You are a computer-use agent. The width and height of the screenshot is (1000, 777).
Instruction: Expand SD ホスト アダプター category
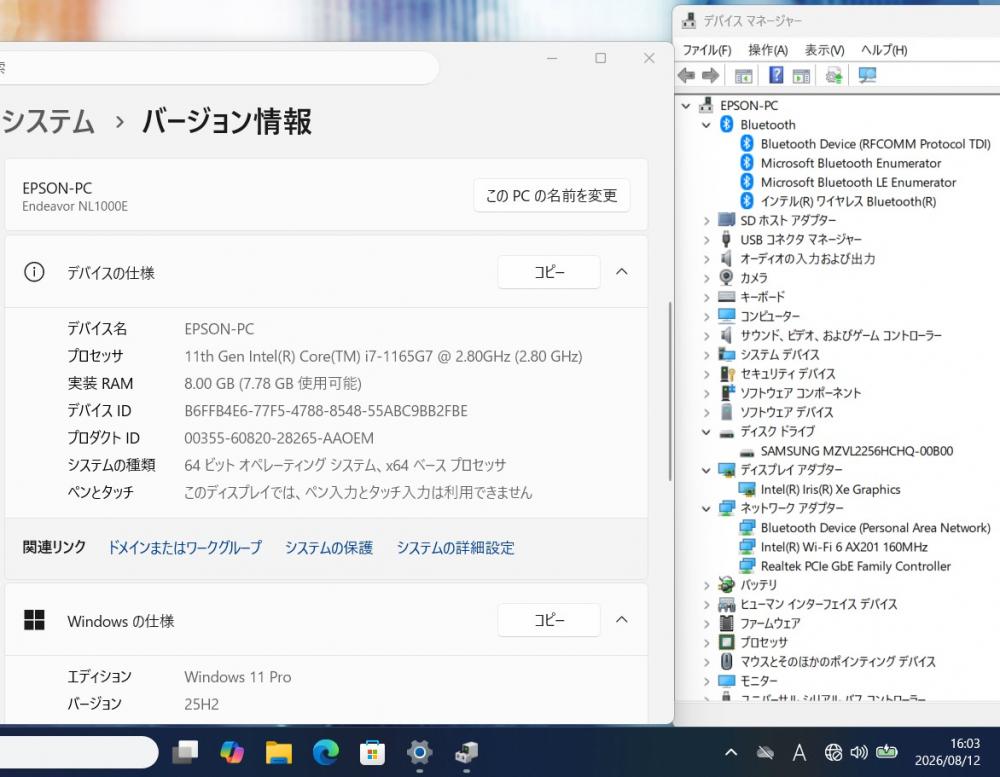[706, 221]
